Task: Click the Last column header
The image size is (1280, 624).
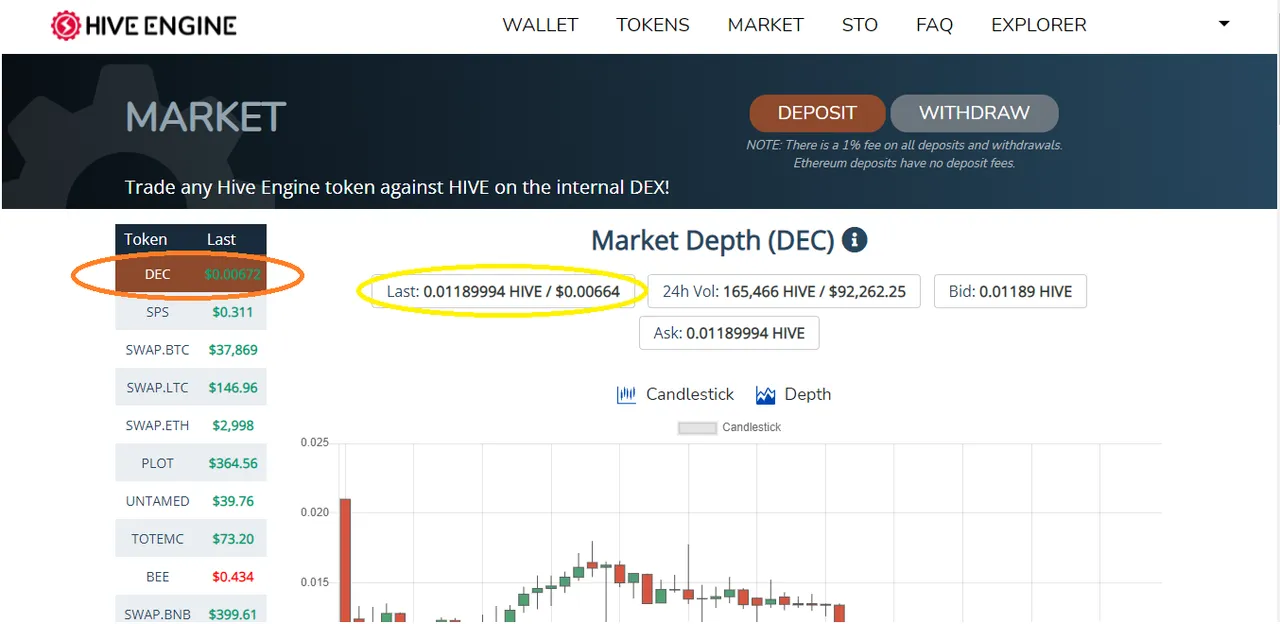Action: point(221,240)
